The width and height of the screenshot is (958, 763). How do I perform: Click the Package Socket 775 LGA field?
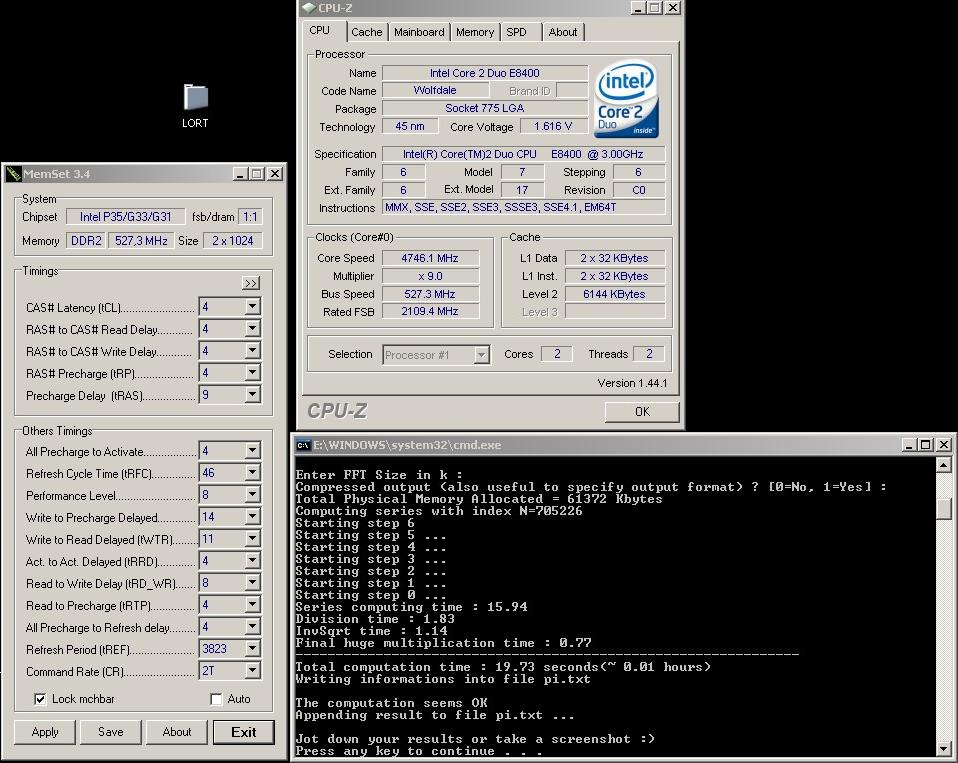[x=484, y=108]
